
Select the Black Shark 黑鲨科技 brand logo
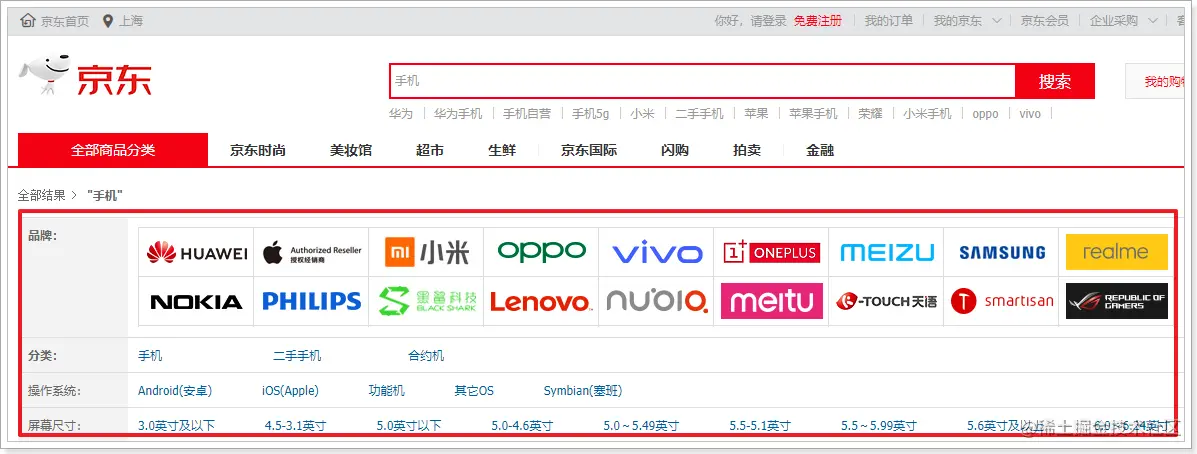click(x=428, y=301)
